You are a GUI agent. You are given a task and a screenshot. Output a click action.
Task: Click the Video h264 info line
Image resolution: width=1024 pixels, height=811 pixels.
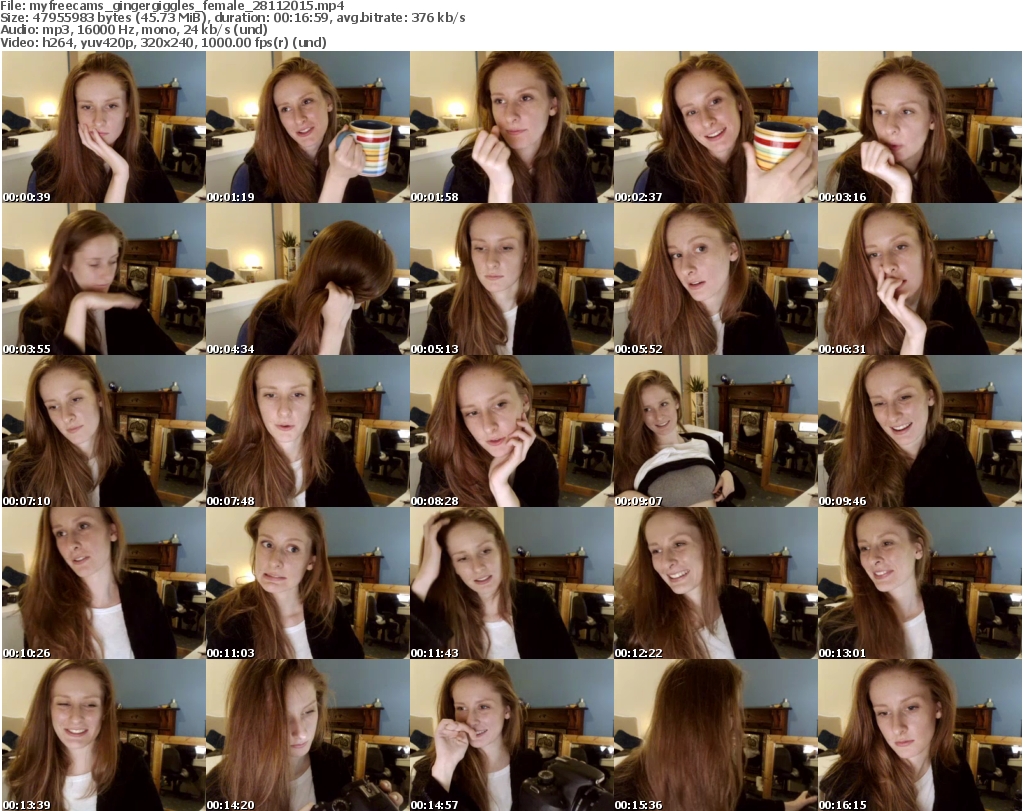[163, 42]
